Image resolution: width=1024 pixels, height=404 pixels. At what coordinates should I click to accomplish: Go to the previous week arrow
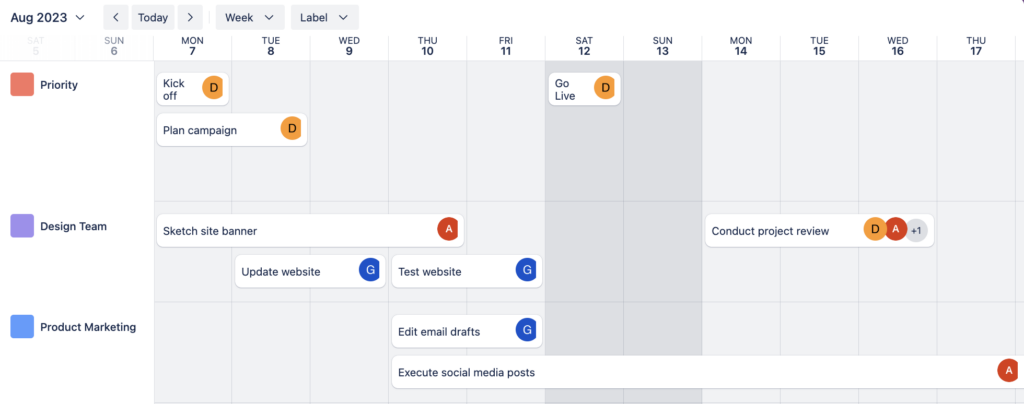pyautogui.click(x=116, y=18)
